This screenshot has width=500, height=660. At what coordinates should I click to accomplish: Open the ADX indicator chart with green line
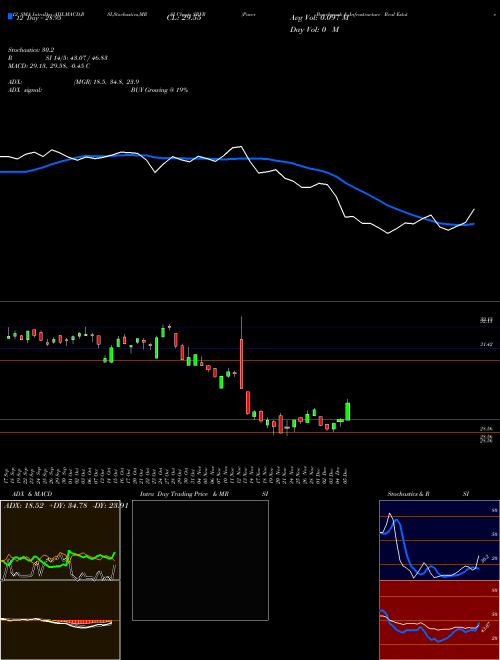click(60, 540)
